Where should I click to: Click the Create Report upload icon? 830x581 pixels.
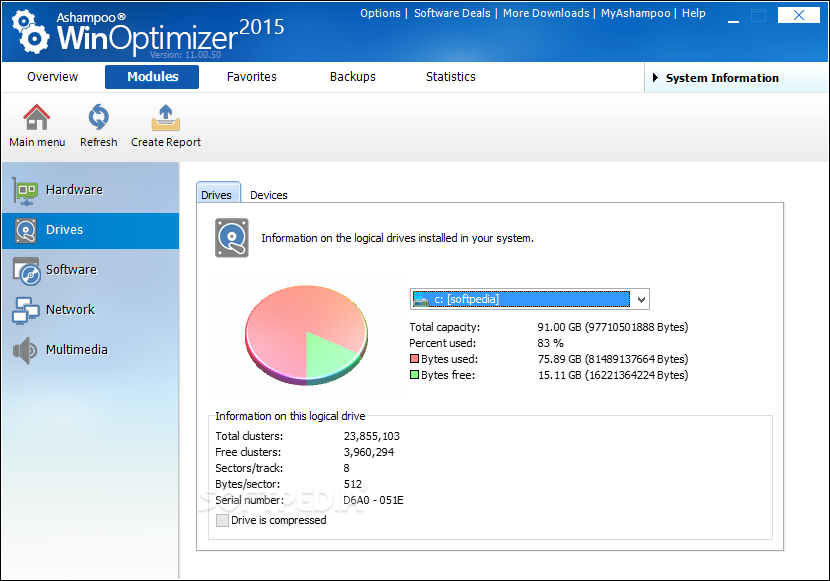(166, 117)
